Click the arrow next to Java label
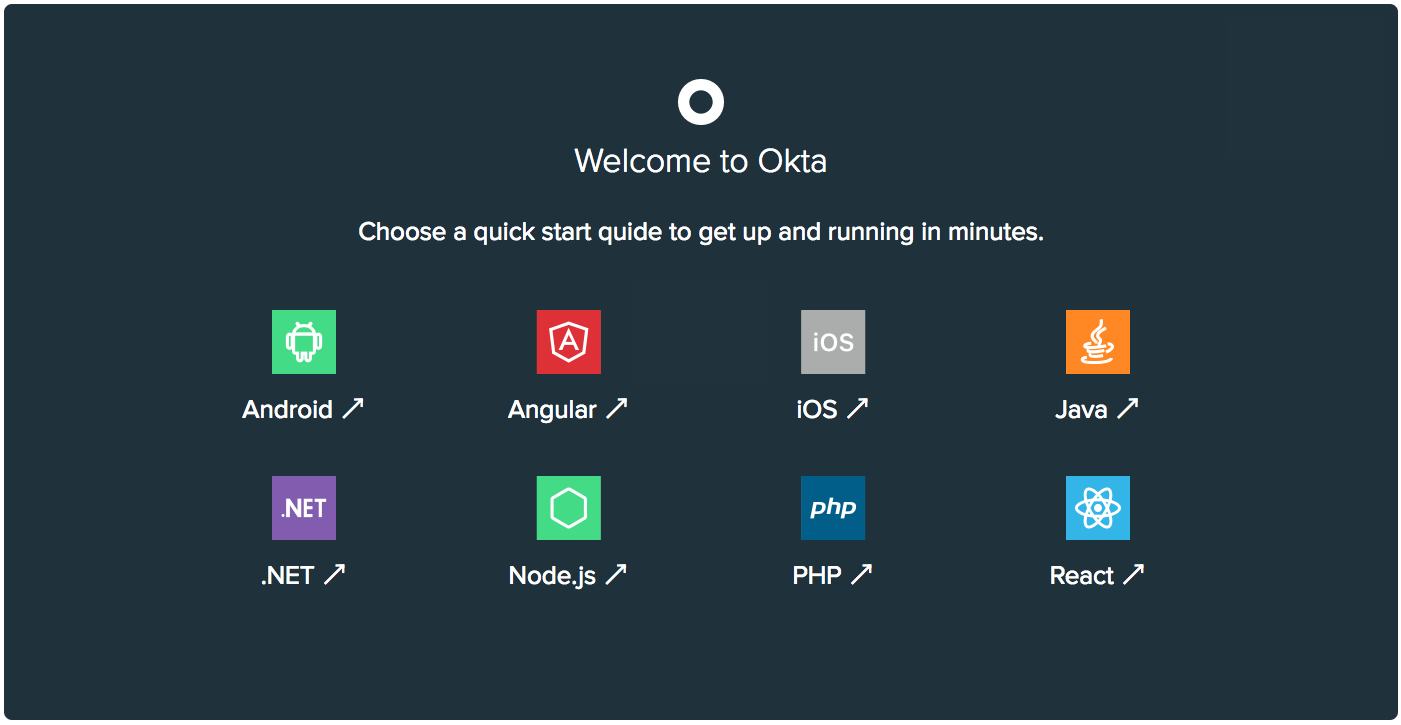Image resolution: width=1401 pixels, height=725 pixels. [1128, 408]
